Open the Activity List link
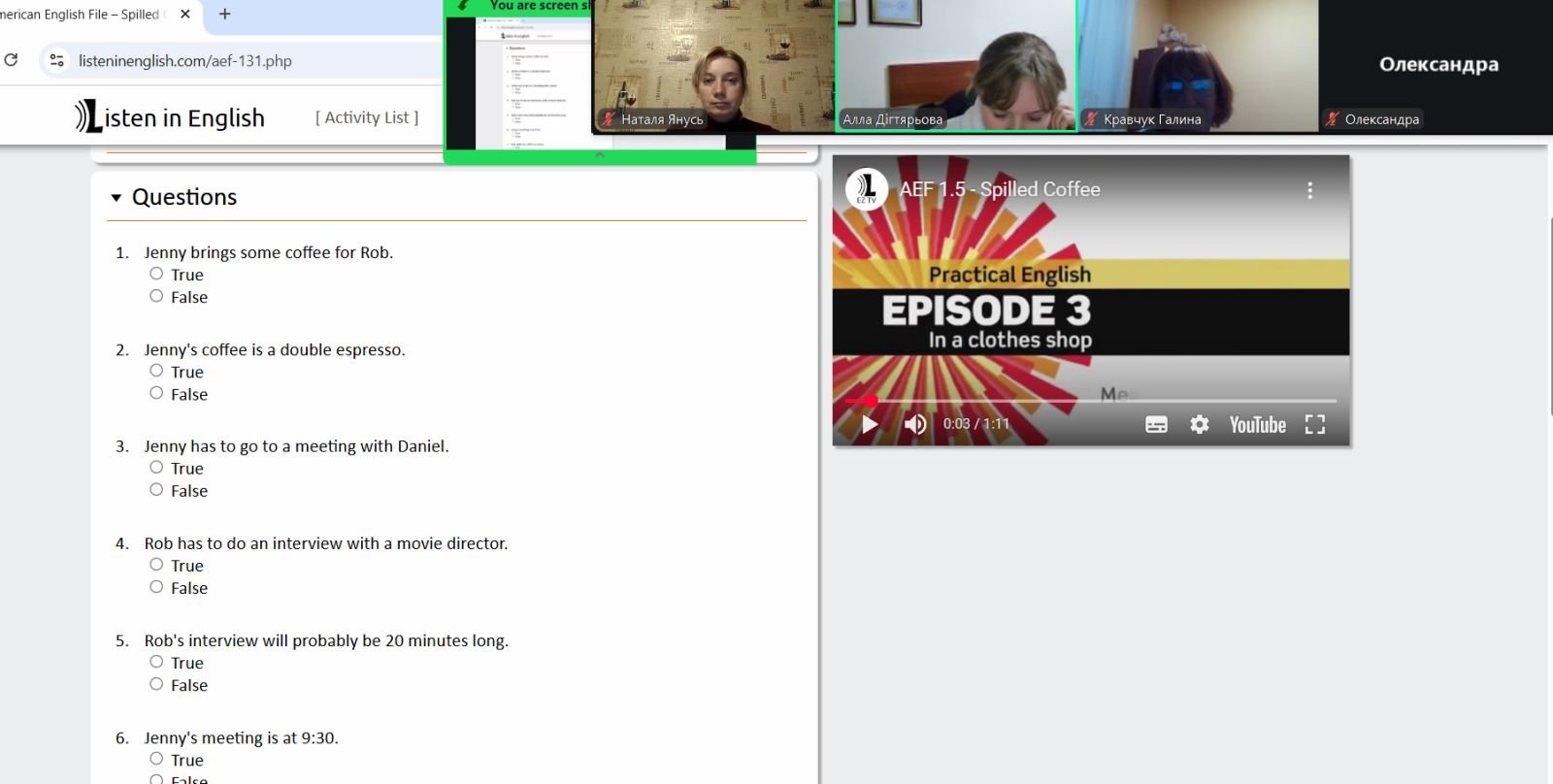 [x=367, y=117]
